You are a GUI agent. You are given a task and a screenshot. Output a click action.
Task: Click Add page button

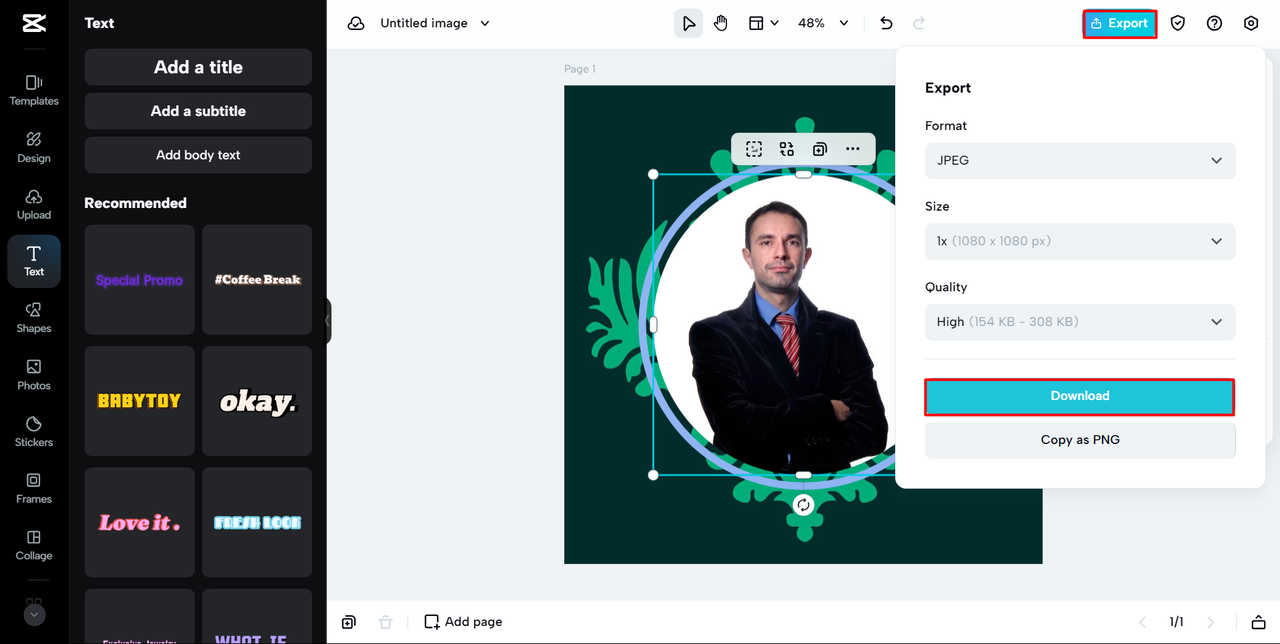[x=463, y=622]
